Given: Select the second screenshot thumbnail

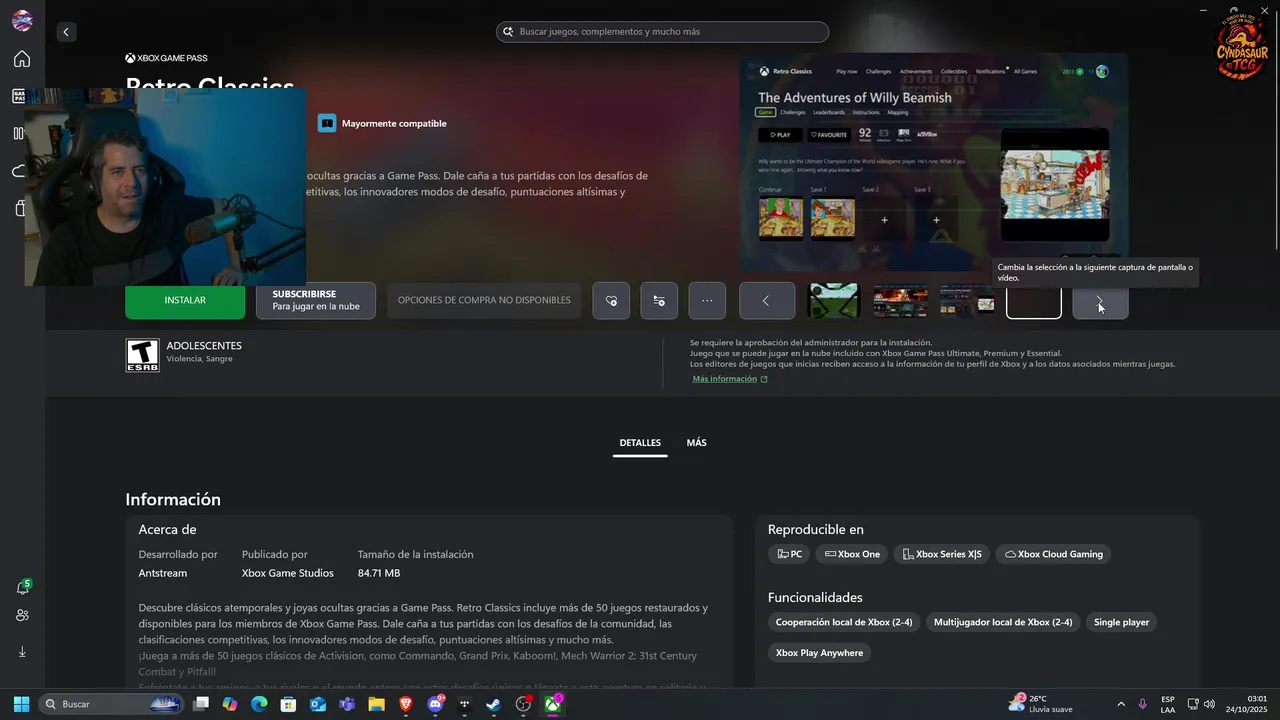Looking at the screenshot, I should pyautogui.click(x=900, y=300).
